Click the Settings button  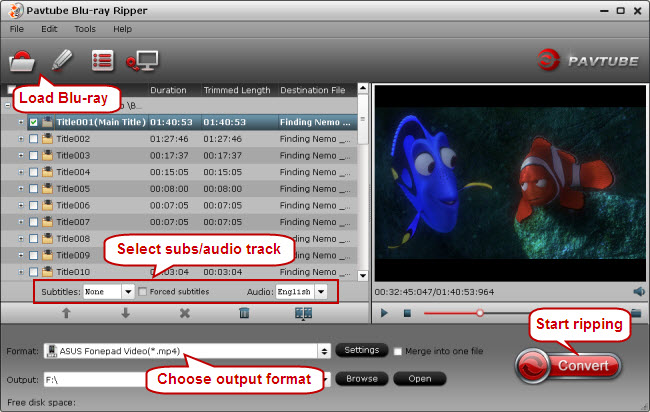[361, 350]
